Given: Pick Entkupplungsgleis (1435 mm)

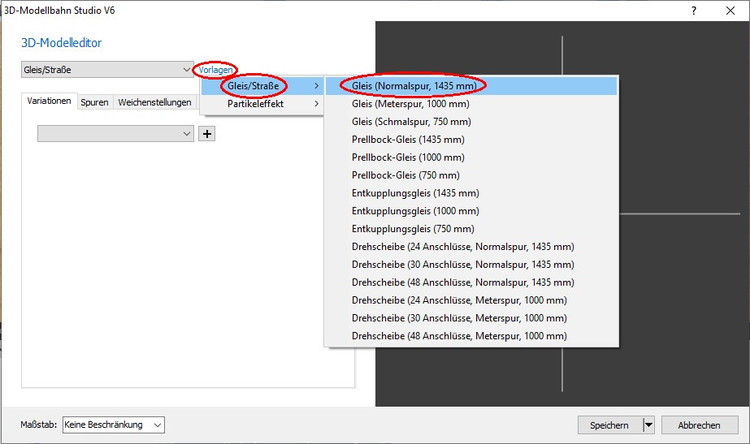Looking at the screenshot, I should coord(471,193).
